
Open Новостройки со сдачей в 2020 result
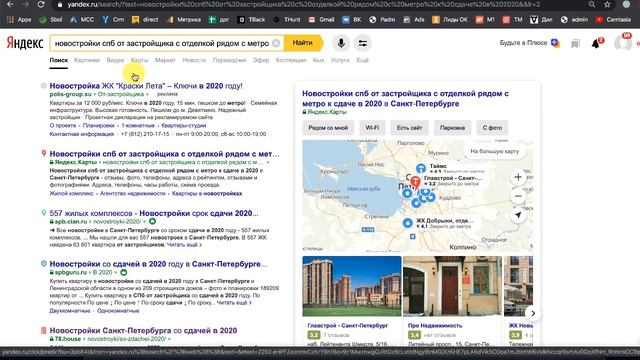(x=158, y=264)
